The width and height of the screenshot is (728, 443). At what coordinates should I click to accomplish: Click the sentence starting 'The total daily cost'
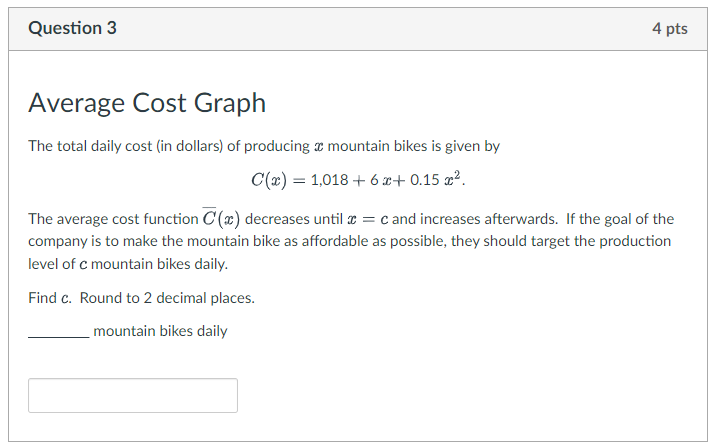coord(264,146)
